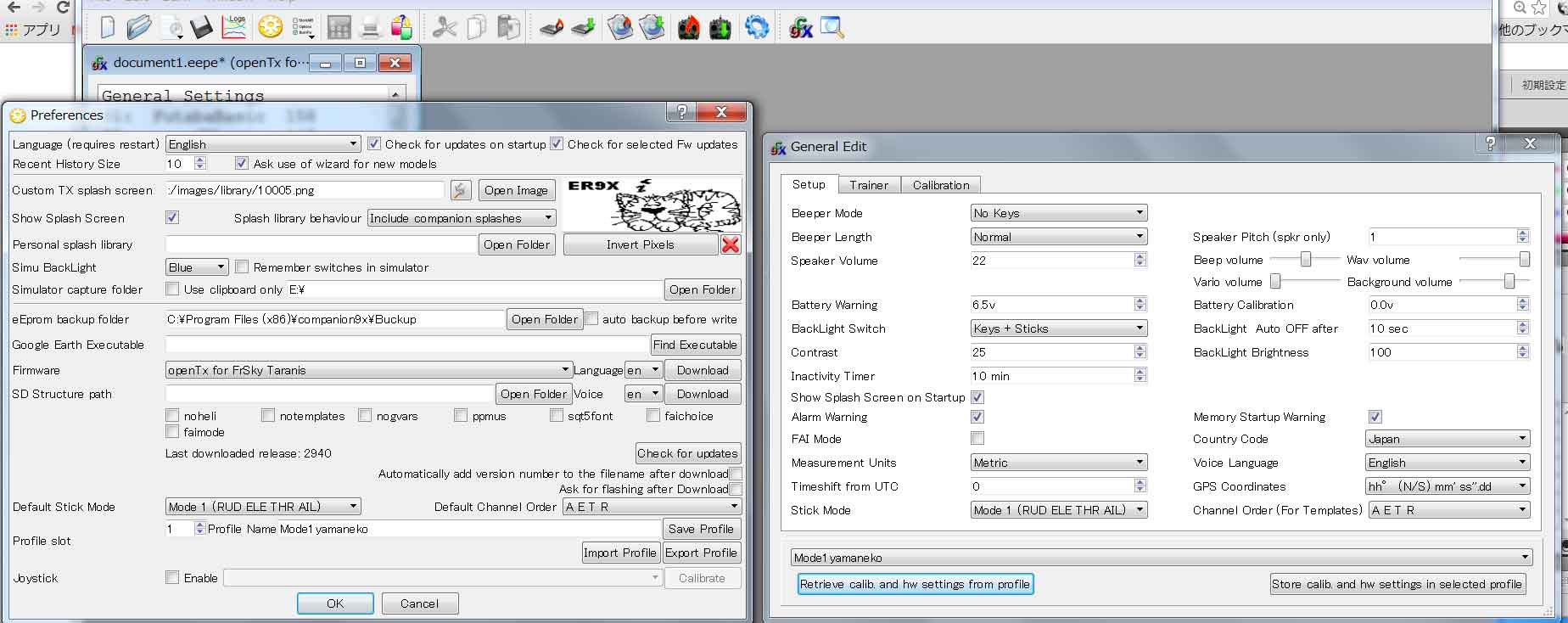The height and width of the screenshot is (623, 1568).
Task: Toggle Alarm Warning checkbox
Action: click(x=977, y=417)
